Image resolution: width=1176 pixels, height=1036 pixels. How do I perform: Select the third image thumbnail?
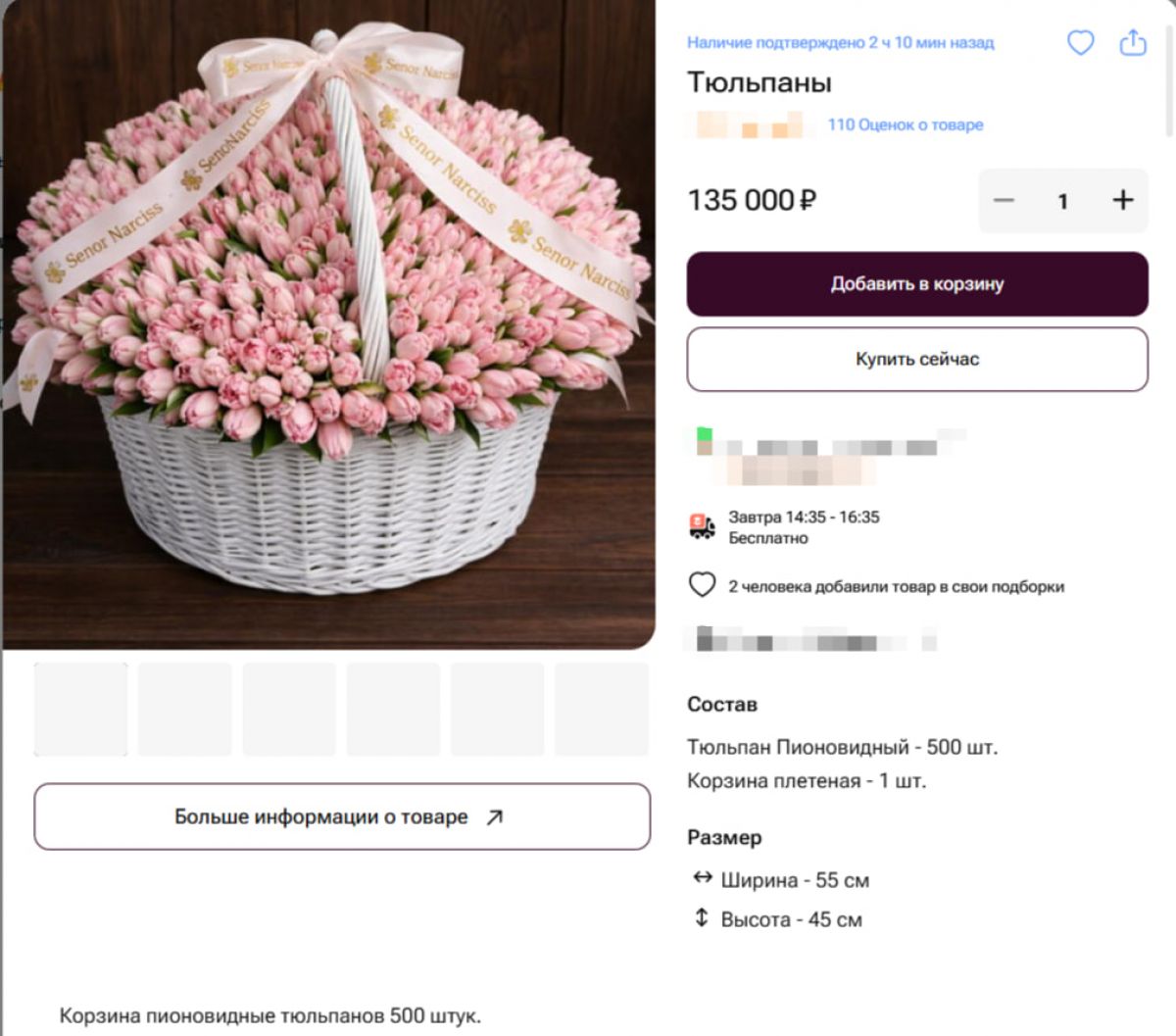pyautogui.click(x=289, y=709)
